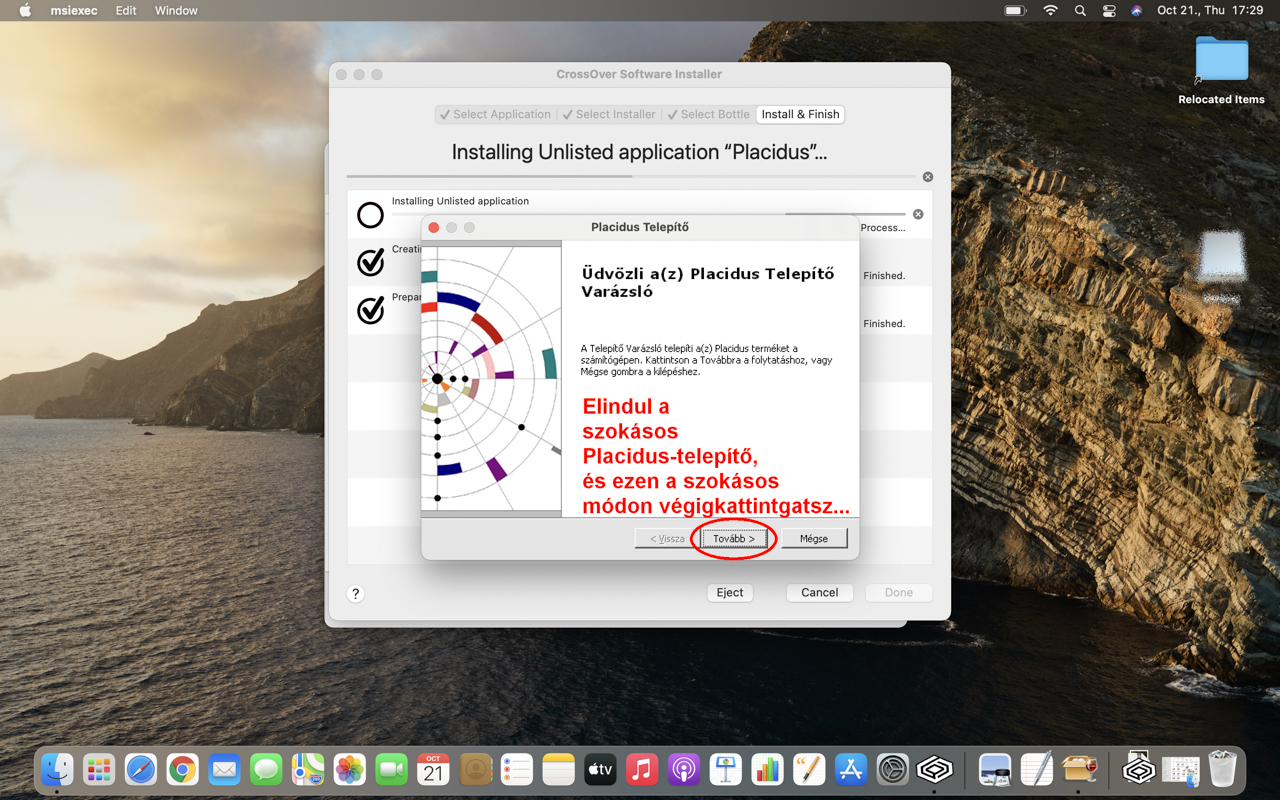The image size is (1280, 800).
Task: Click Mégse to cancel the Placidus installer
Action: click(x=814, y=538)
